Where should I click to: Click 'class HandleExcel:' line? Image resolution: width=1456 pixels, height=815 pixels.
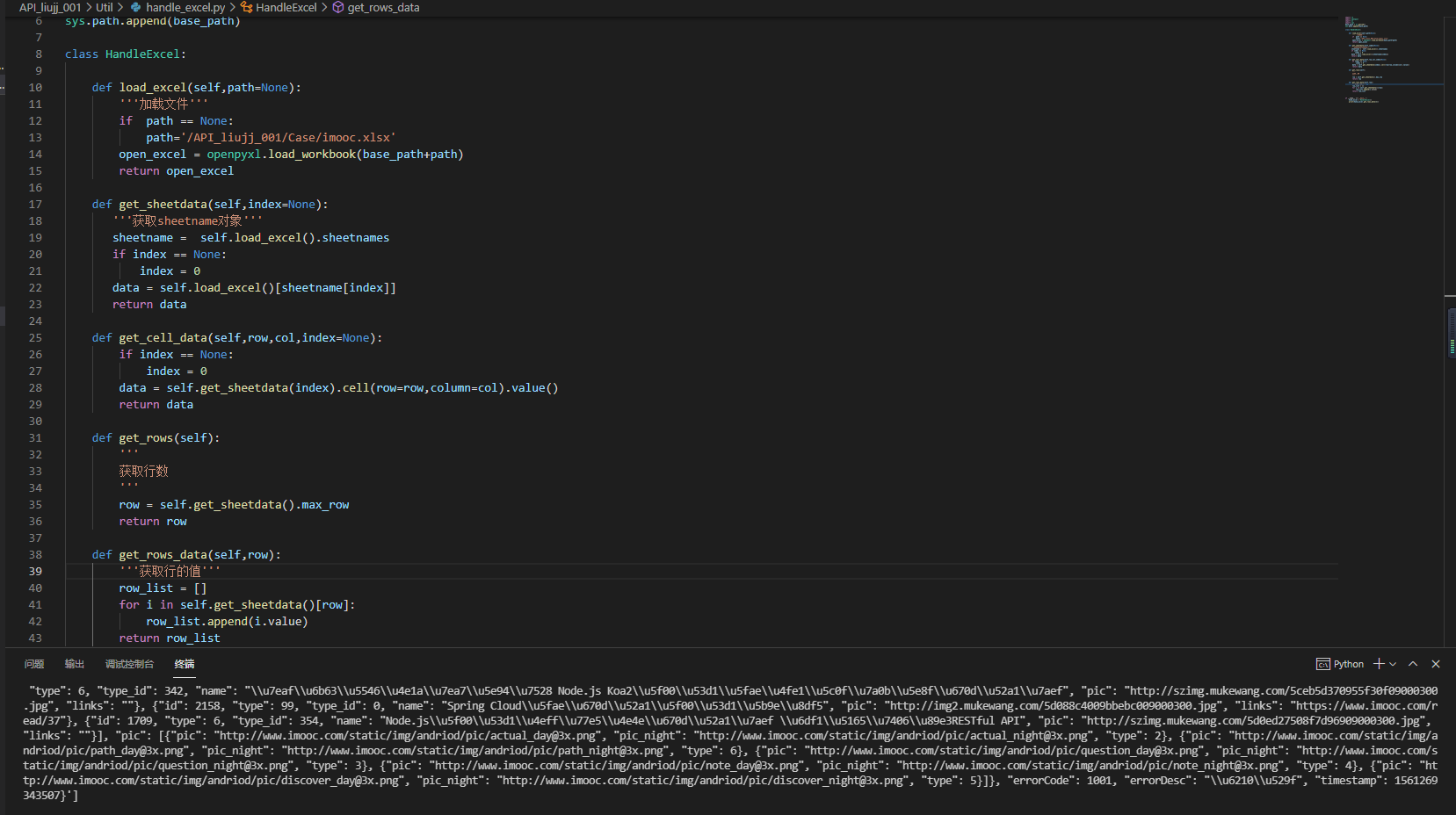pyautogui.click(x=126, y=54)
